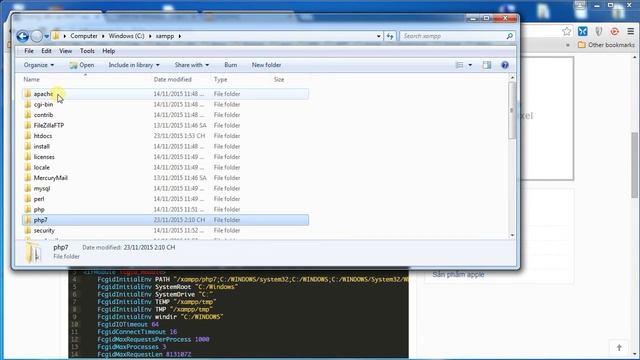Select the apache folder
The width and height of the screenshot is (640, 360).
point(165,94)
